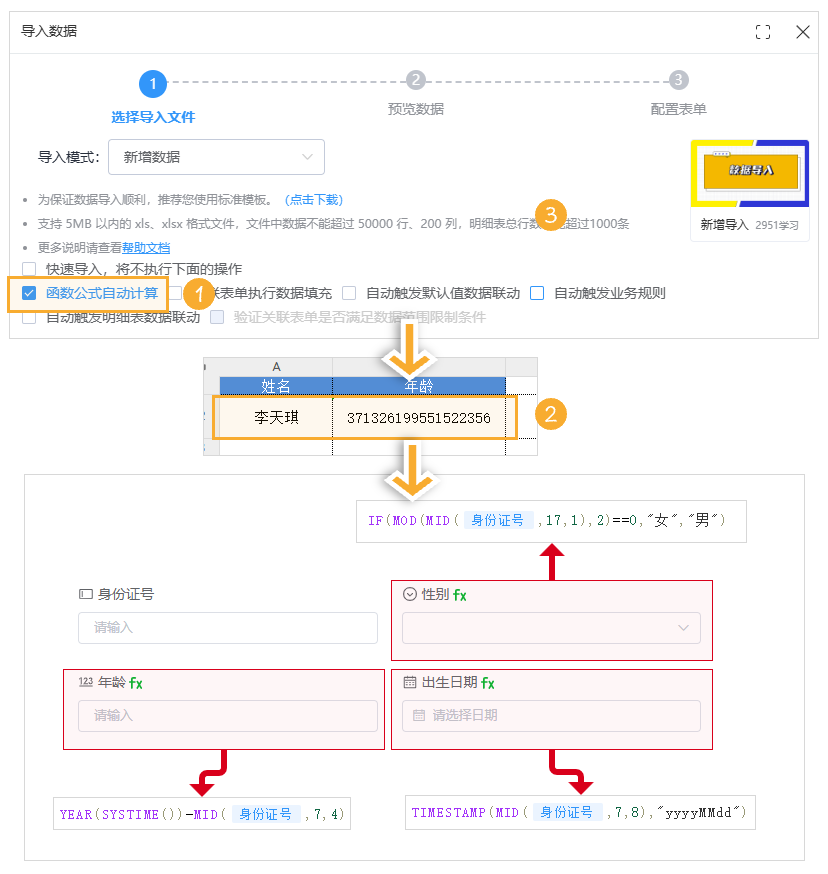Click the field-type icon before 身份证号 label
Screen dimensions: 828x874
click(85, 592)
